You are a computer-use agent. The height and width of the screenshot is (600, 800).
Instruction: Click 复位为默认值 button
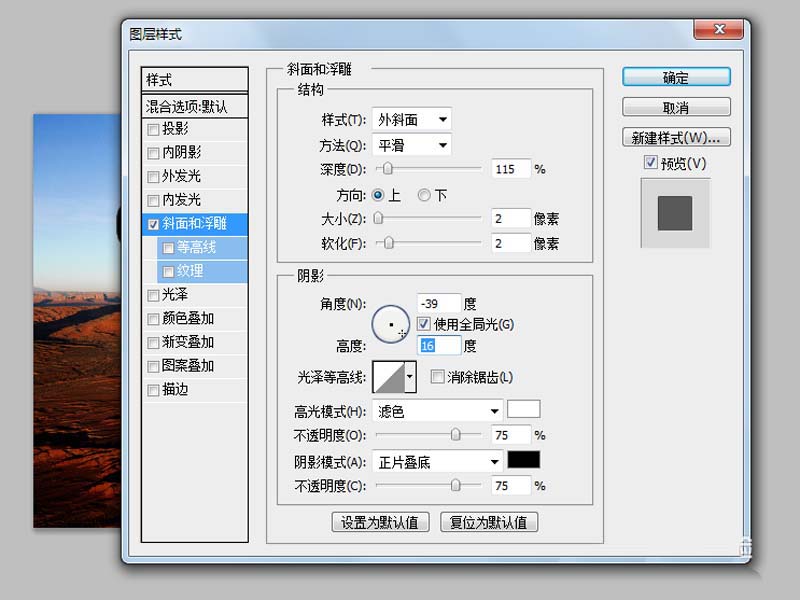[489, 522]
